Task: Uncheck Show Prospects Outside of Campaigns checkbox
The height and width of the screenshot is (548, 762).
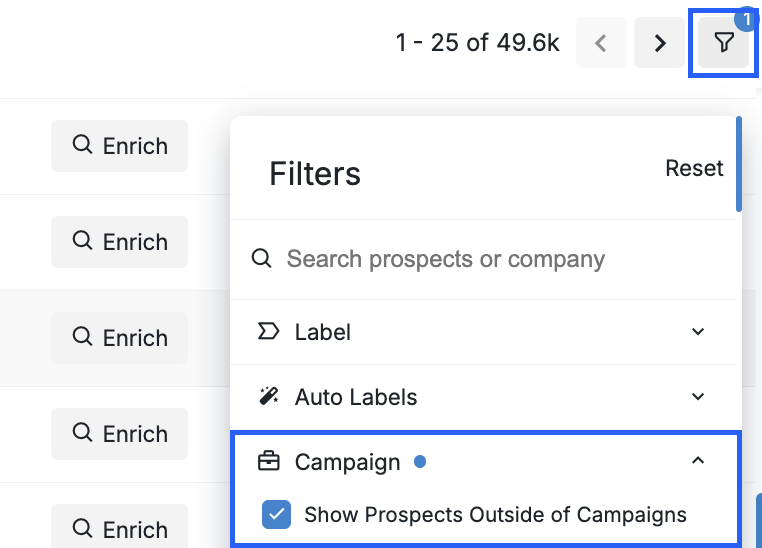Action: (276, 515)
